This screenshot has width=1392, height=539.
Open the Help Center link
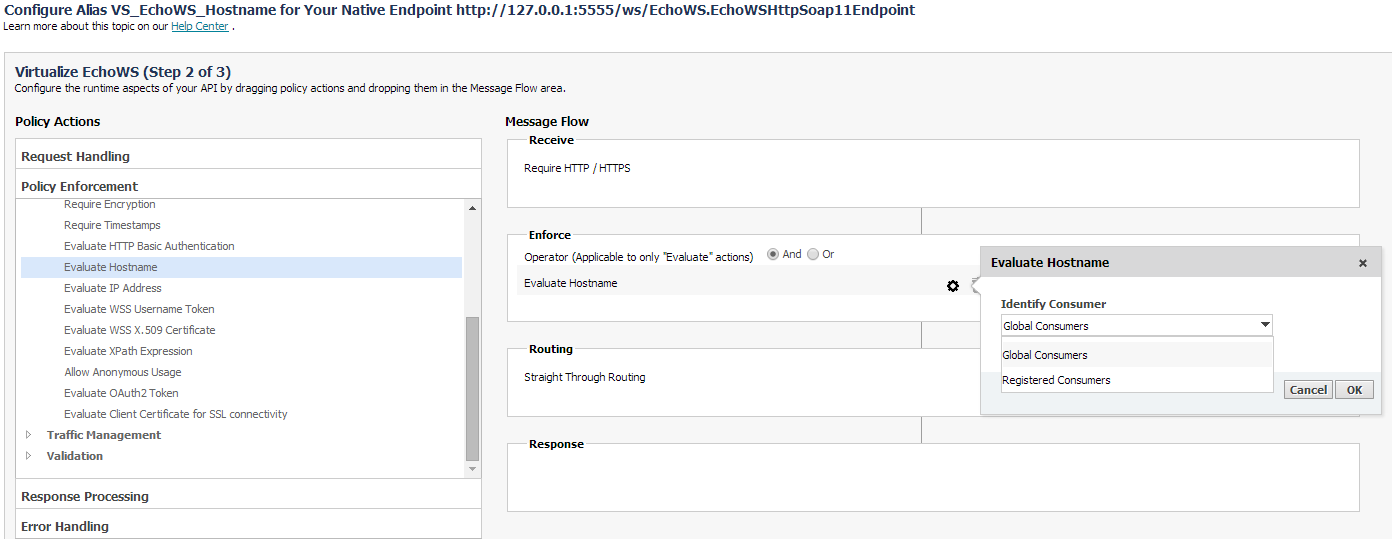click(200, 26)
